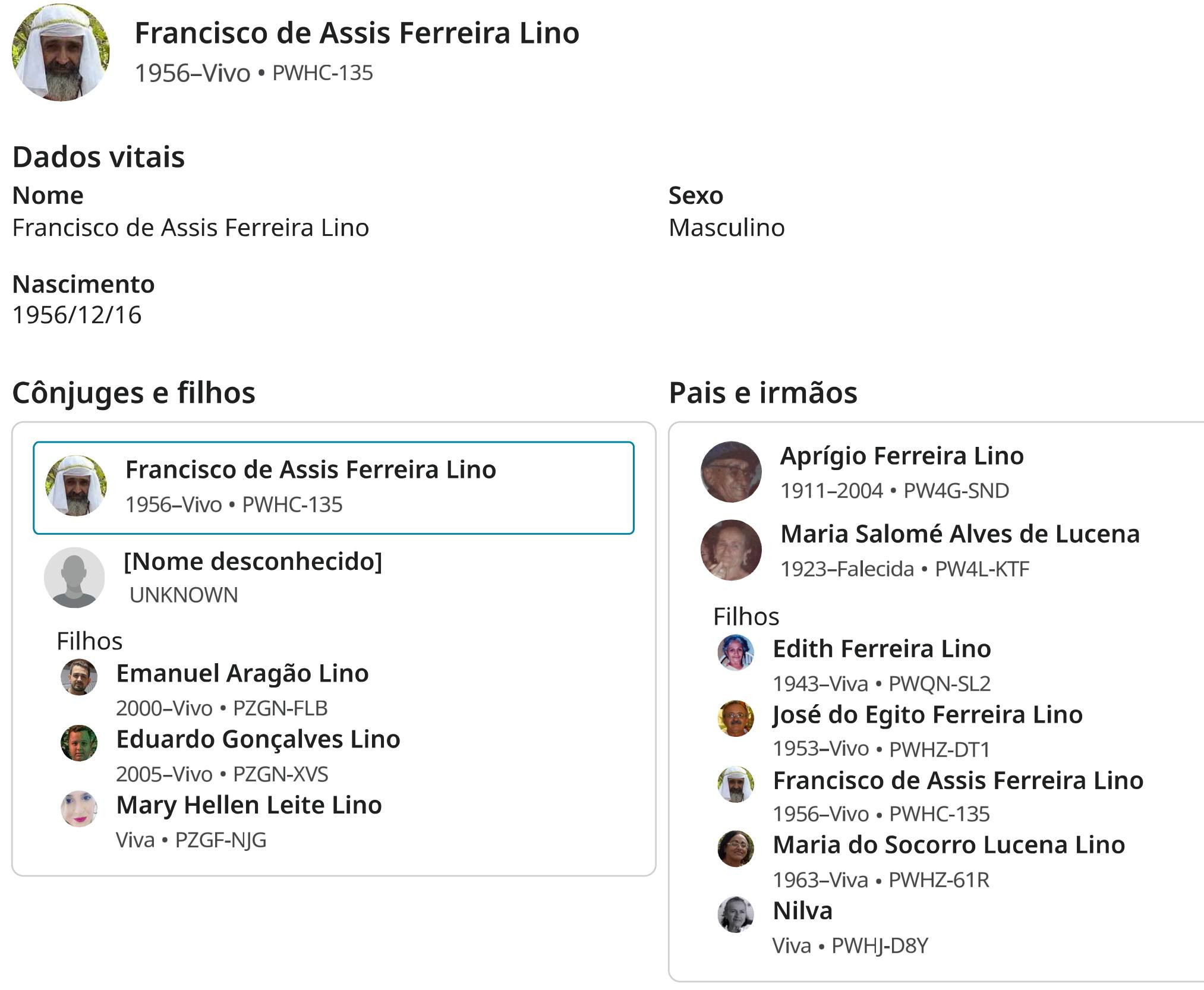Click Aprígio Ferreira Lino's portrait photo
The width and height of the screenshot is (1204, 990).
click(x=731, y=472)
